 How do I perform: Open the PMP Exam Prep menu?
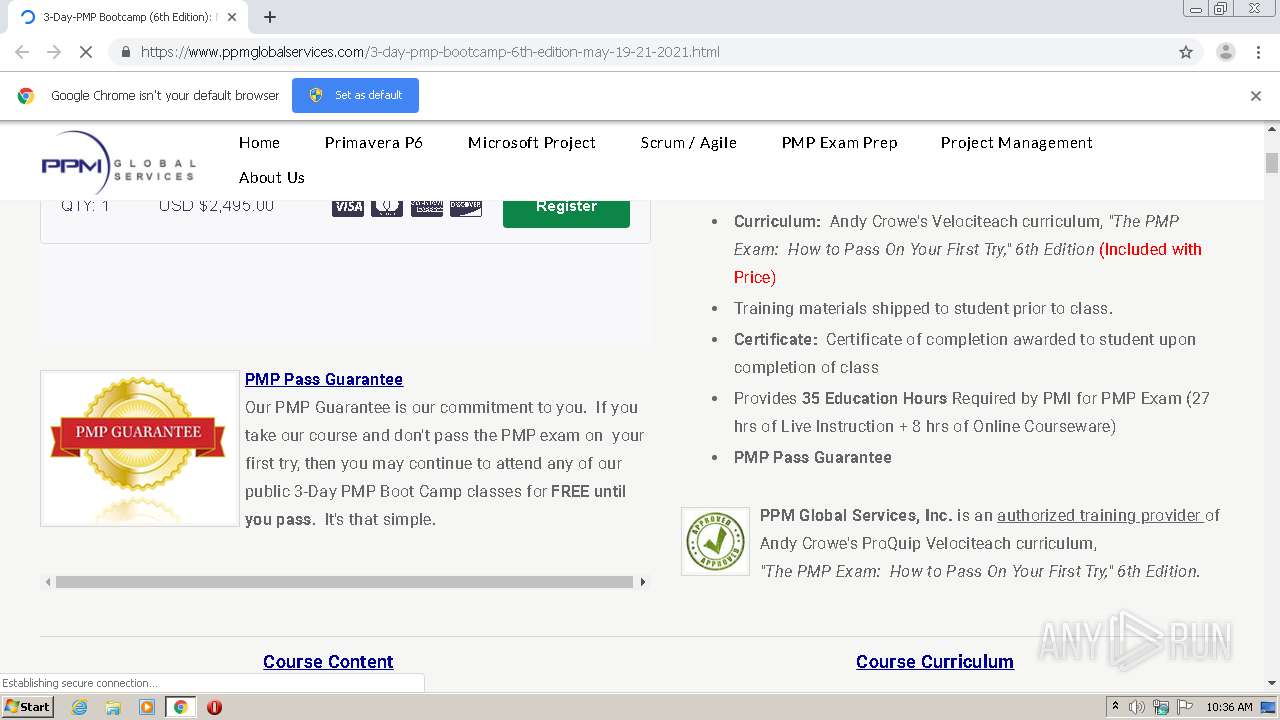coord(840,143)
